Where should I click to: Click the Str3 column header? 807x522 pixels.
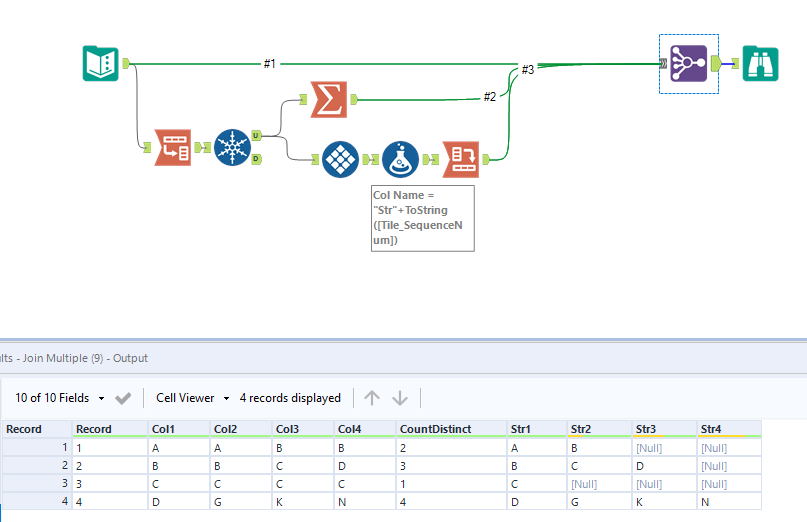tap(664, 429)
